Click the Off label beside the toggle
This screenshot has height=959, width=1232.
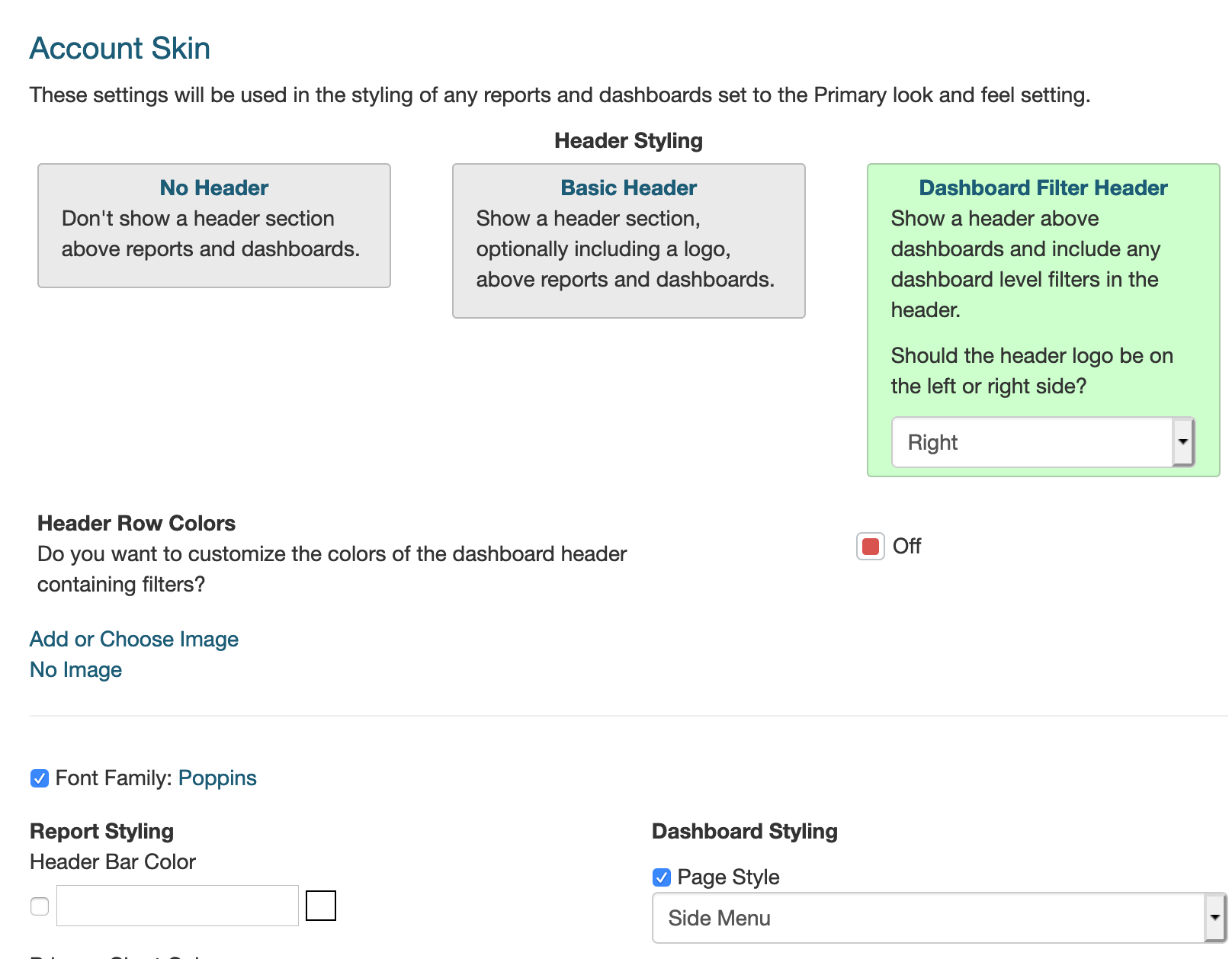click(906, 547)
